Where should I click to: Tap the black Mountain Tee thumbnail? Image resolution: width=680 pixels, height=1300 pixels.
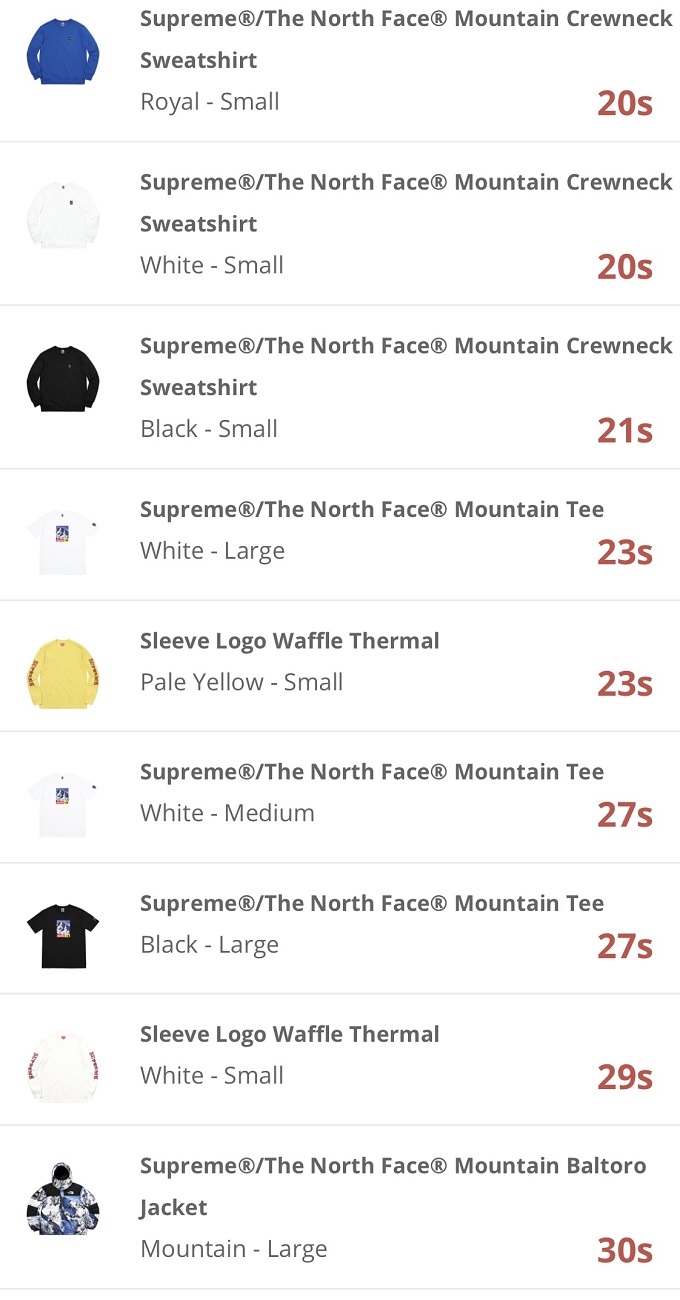pos(63,934)
